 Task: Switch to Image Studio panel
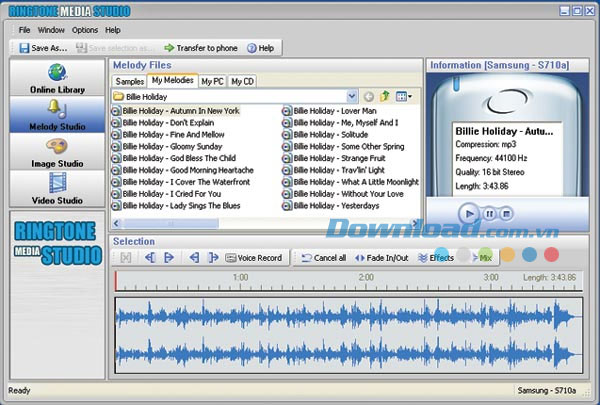pyautogui.click(x=56, y=153)
